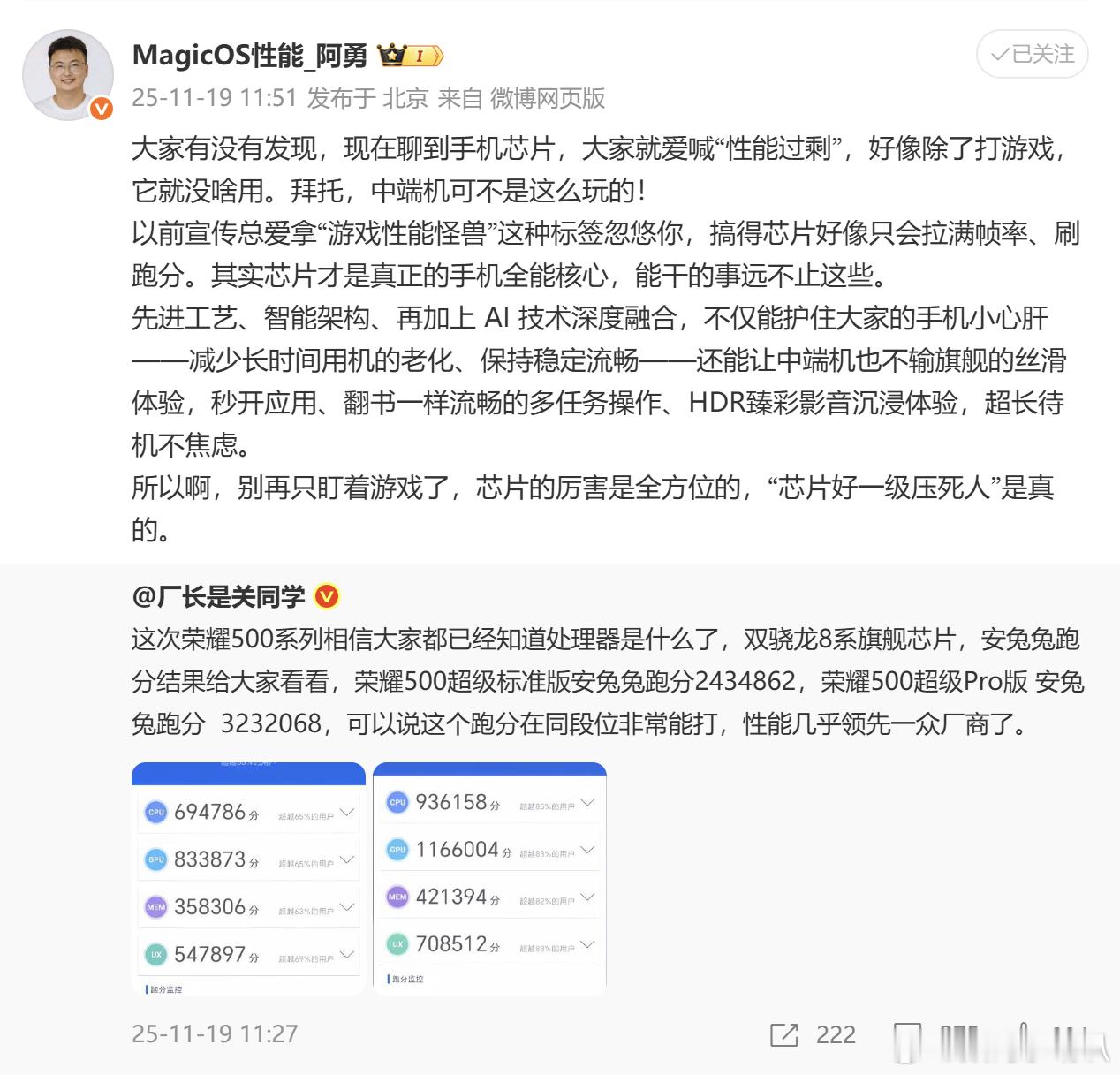Click CPU icon beside 694786 score
The height and width of the screenshot is (1075, 1120).
156,812
